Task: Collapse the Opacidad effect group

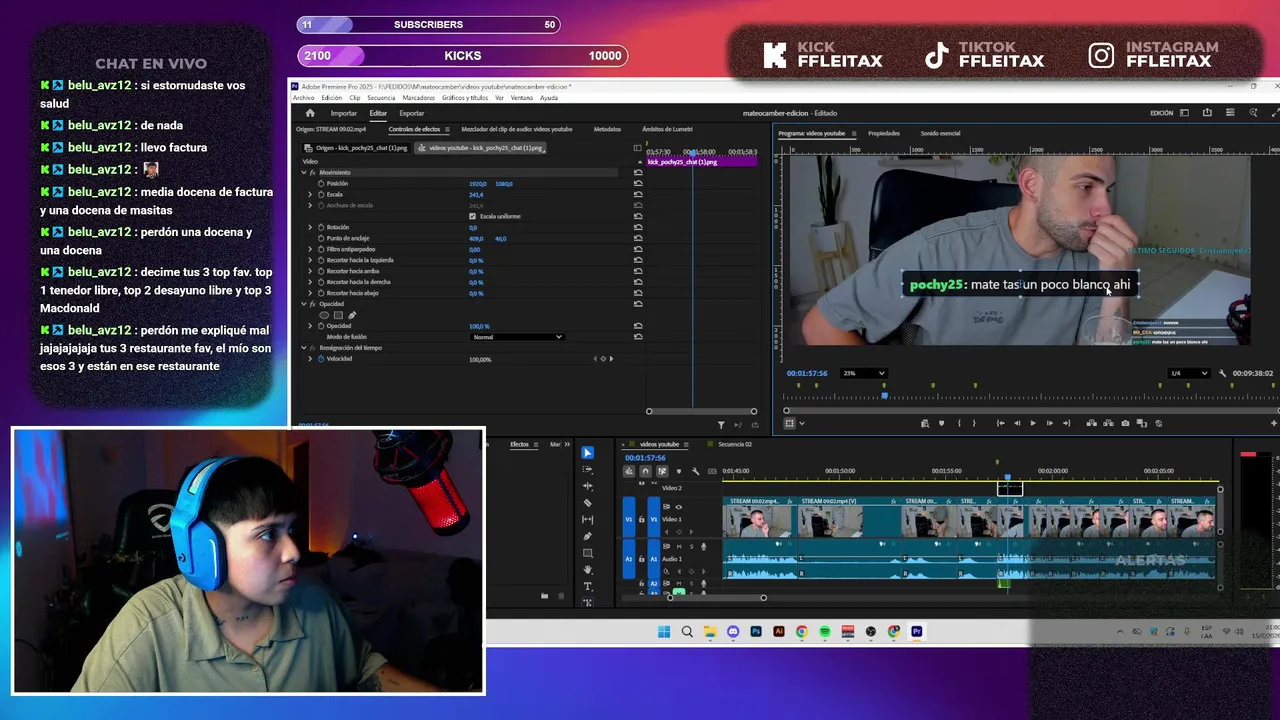Action: click(304, 304)
